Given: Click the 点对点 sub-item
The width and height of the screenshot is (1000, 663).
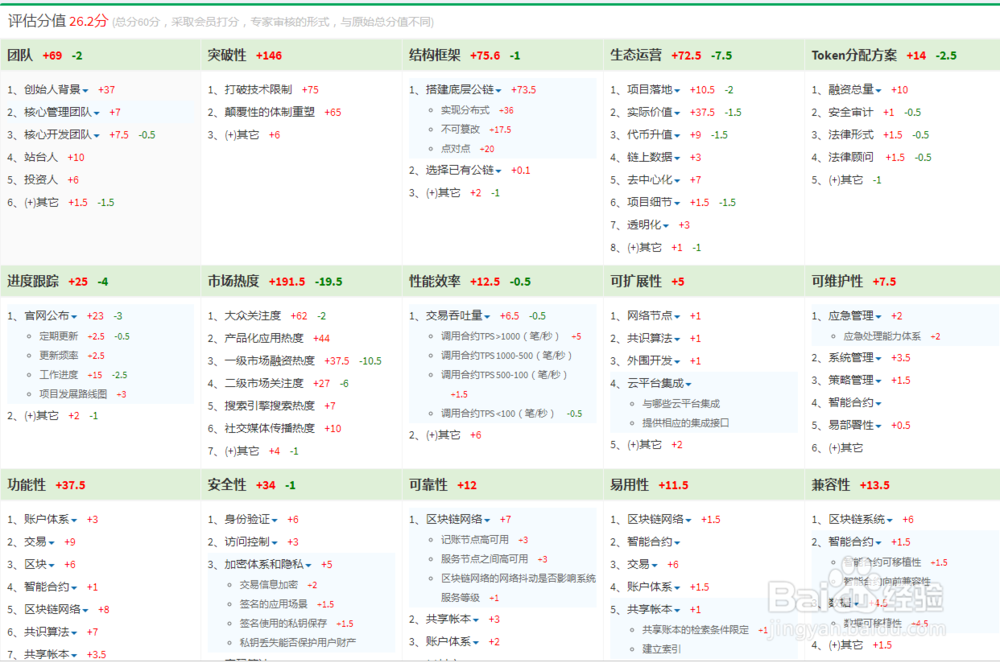Looking at the screenshot, I should tap(455, 149).
